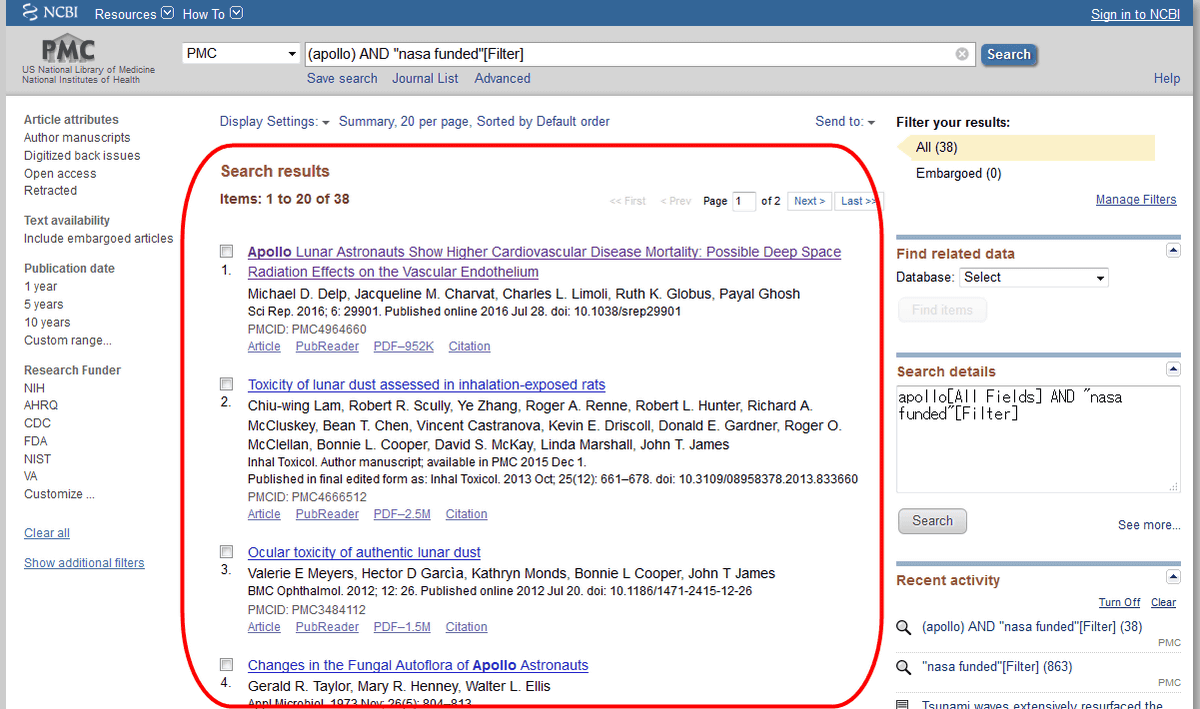Image resolution: width=1200 pixels, height=709 pixels.
Task: Click Customize research funder link
Action: (59, 494)
